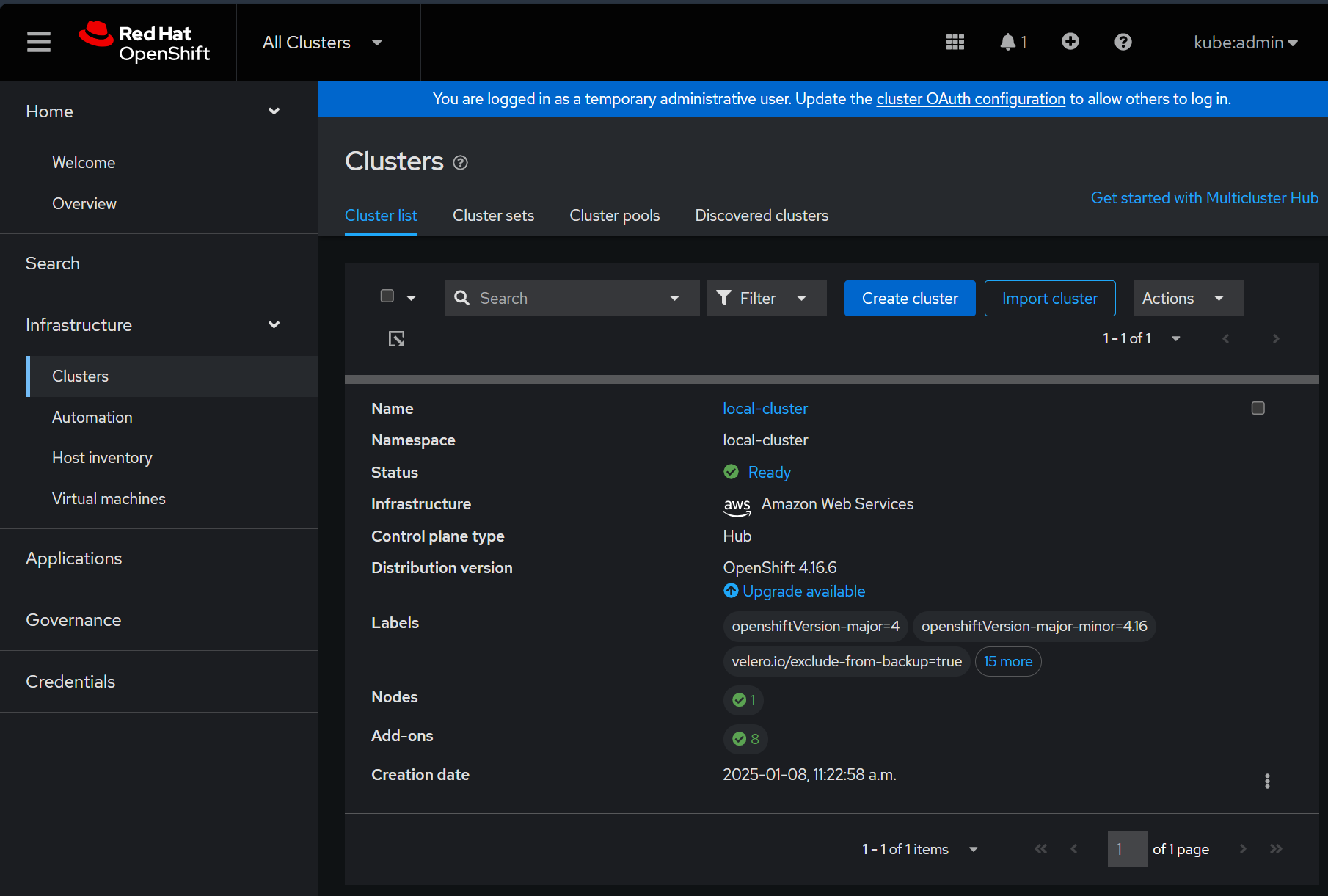This screenshot has width=1328, height=896.
Task: Click the help icon beside Clusters title
Action: pos(461,162)
